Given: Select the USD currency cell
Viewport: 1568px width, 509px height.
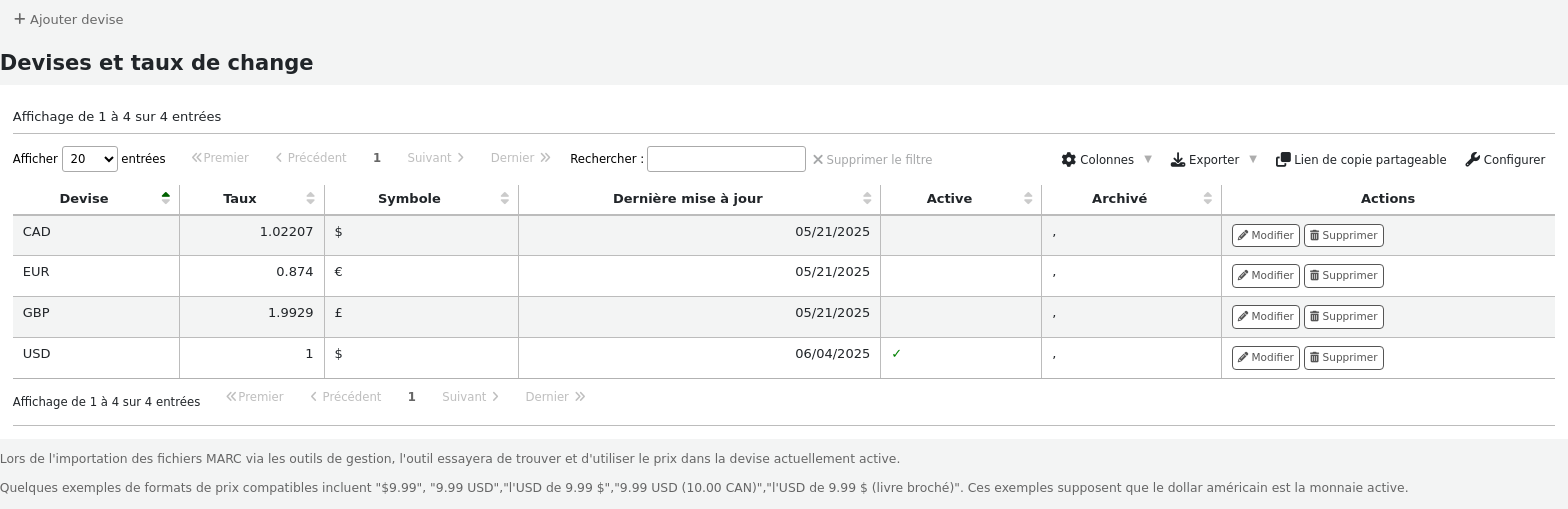Looking at the screenshot, I should (96, 358).
